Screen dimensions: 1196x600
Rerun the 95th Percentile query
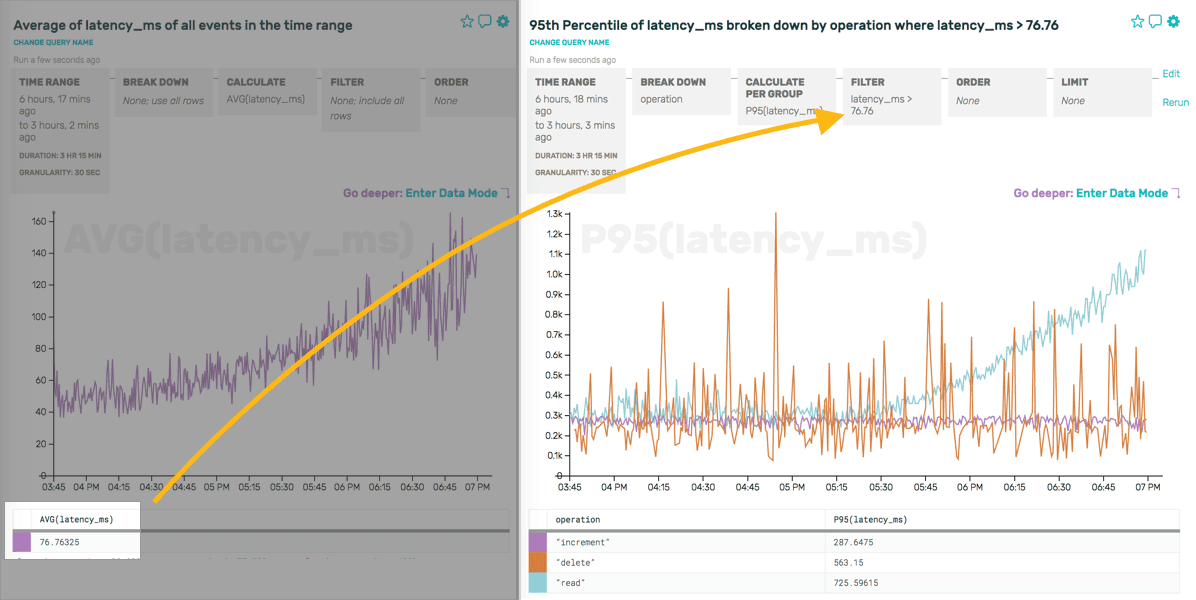pyautogui.click(x=1175, y=101)
